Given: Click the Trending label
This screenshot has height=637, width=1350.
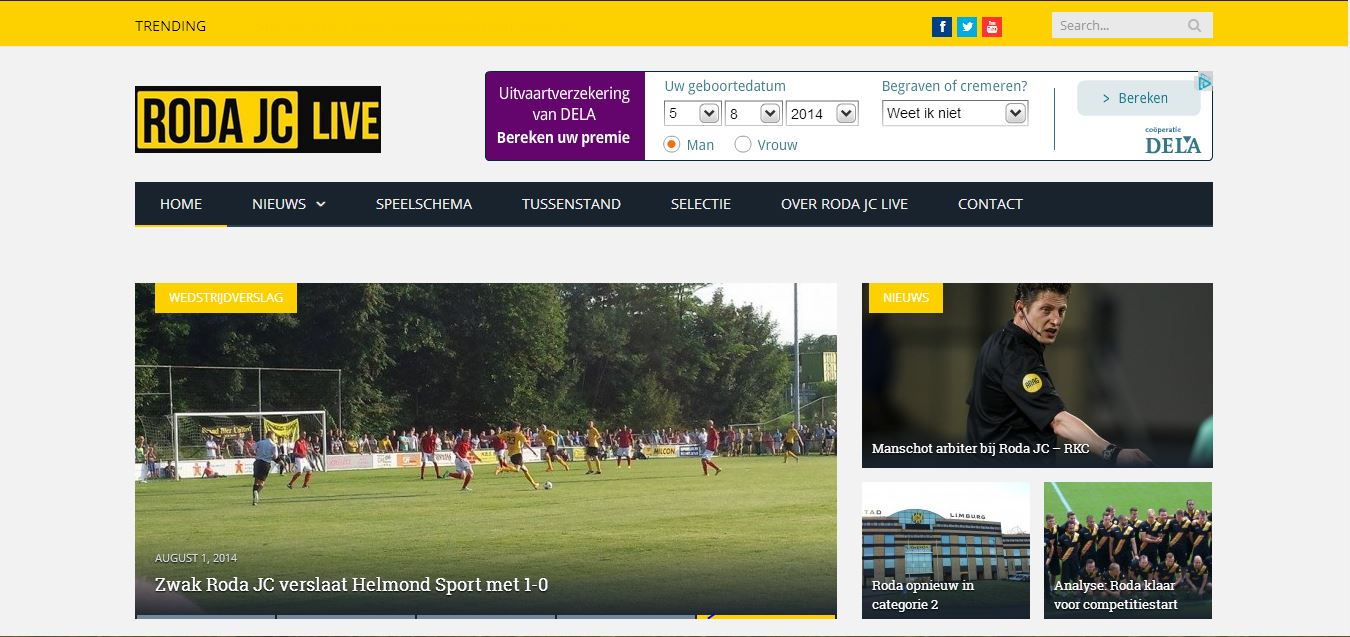Looking at the screenshot, I should (x=171, y=26).
